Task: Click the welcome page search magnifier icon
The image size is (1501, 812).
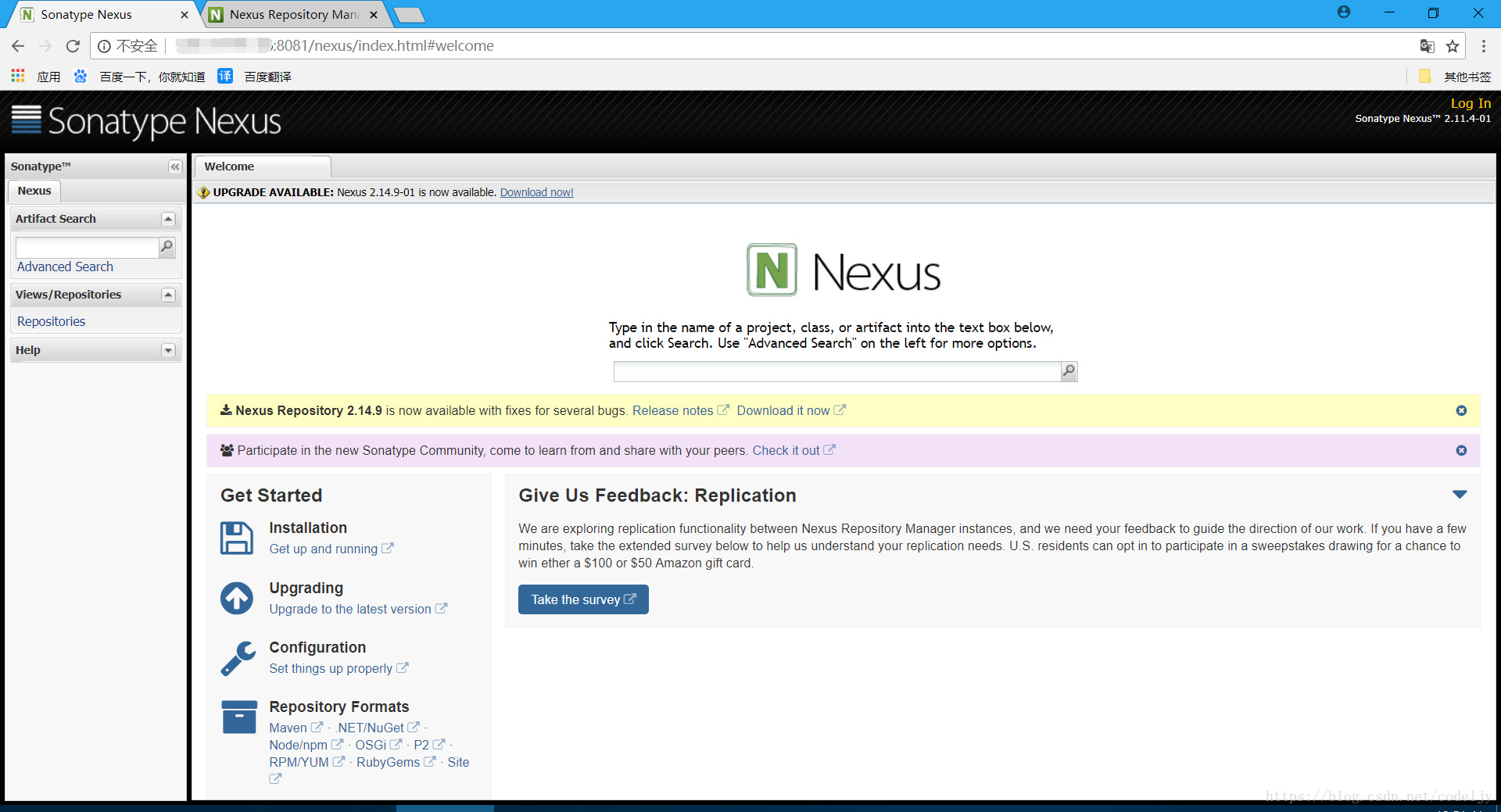Action: click(x=1069, y=371)
